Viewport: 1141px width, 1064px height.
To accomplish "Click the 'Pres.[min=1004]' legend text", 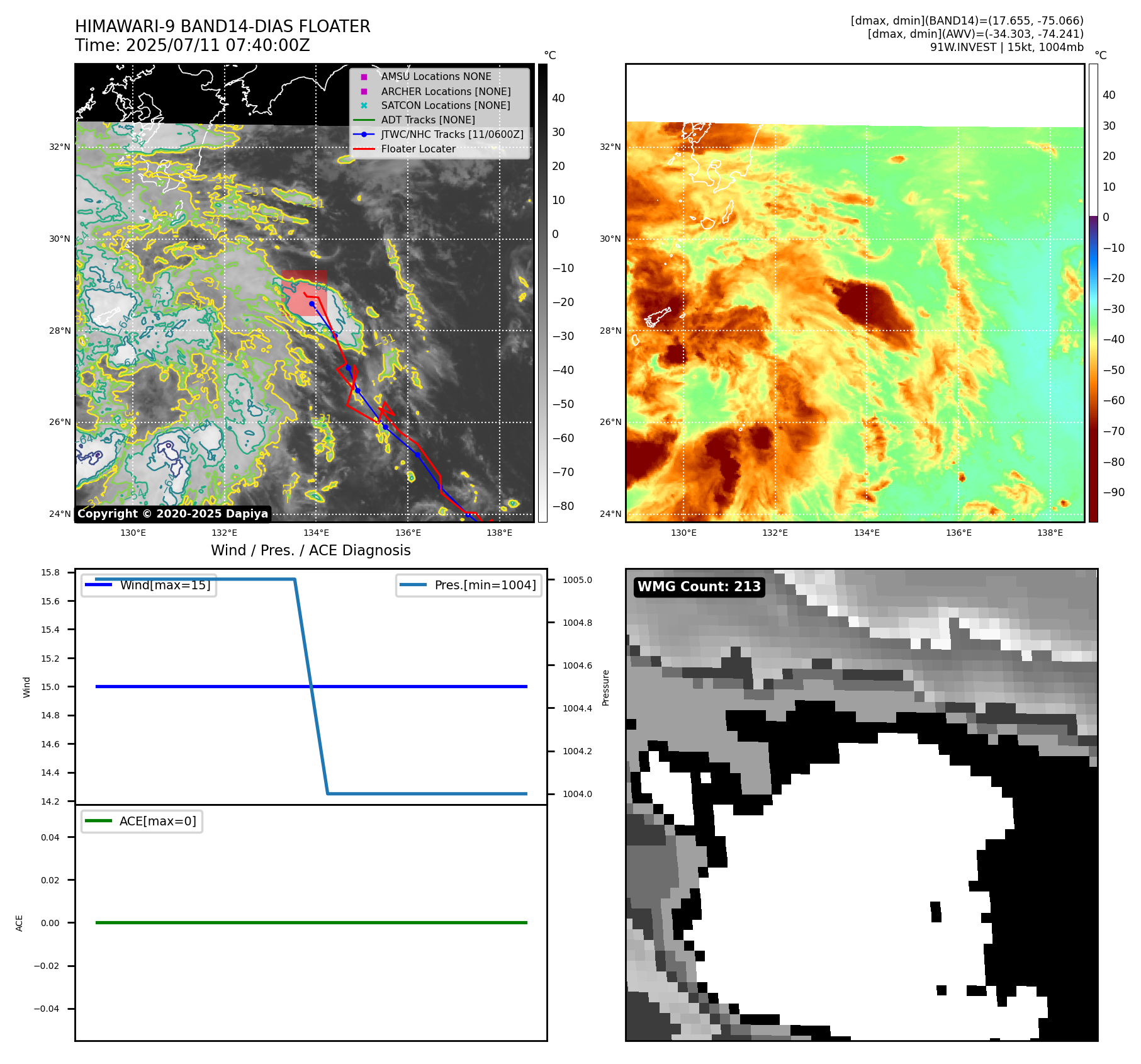I will tap(485, 585).
